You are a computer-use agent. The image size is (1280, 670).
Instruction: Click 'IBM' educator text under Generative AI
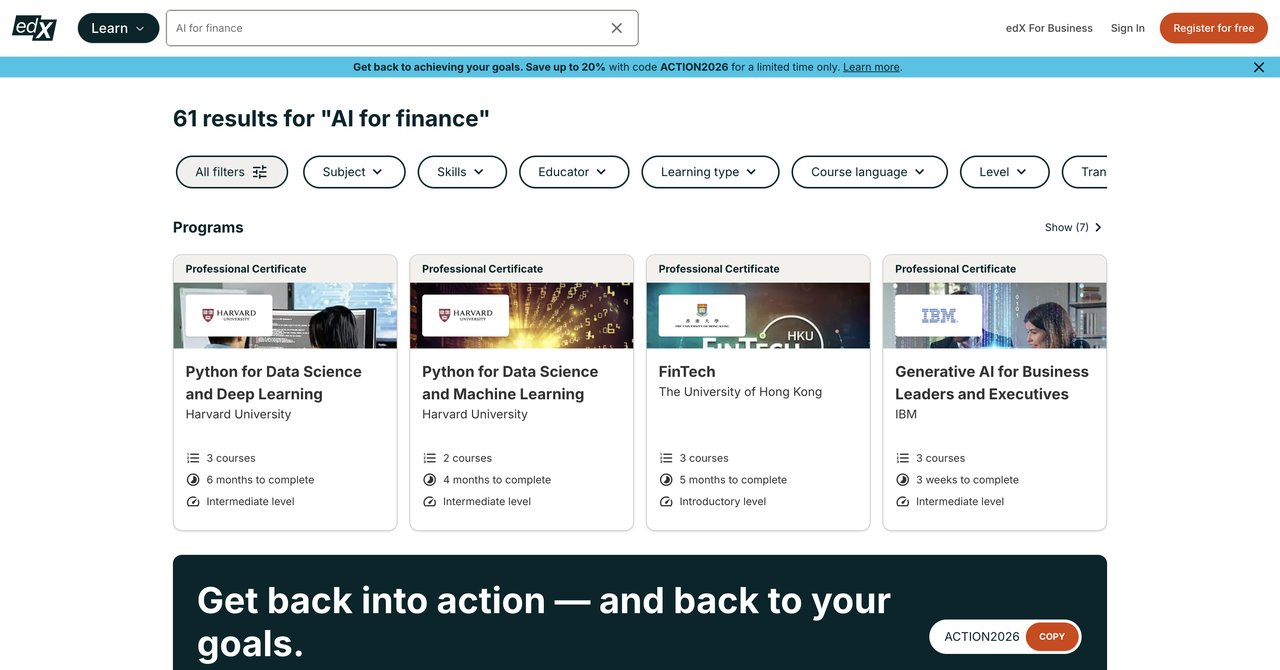click(x=906, y=414)
